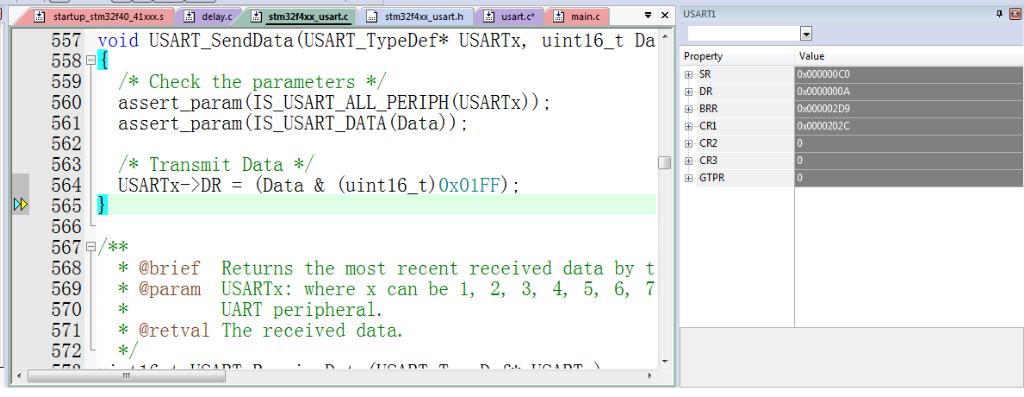Viewport: 1024px width, 397px height.
Task: Switch to usart.c* tab
Action: [510, 16]
